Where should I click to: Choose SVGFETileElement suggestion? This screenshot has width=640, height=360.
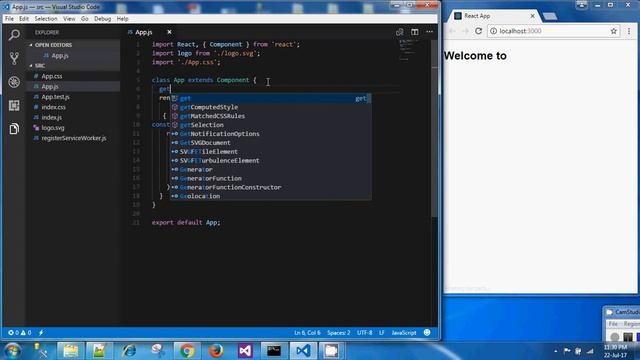click(271, 152)
